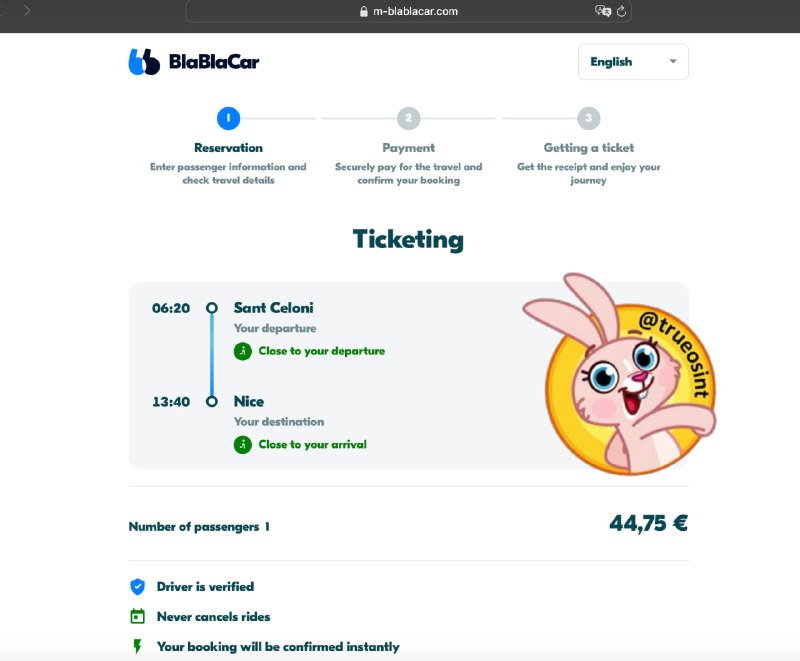Click the walking icon beside Close to your departure
Image resolution: width=800 pixels, height=661 pixels.
click(x=243, y=351)
